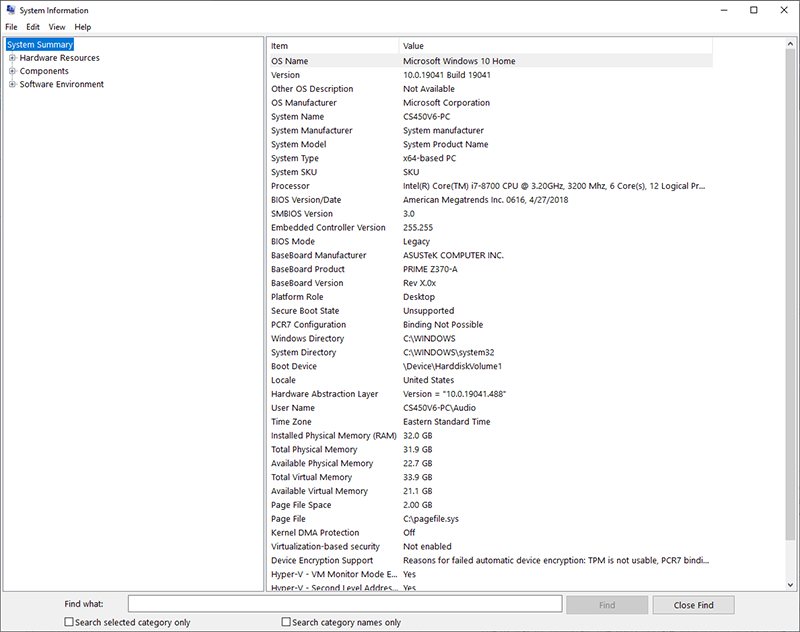Enable Search category names only
Image resolution: width=800 pixels, height=632 pixels.
pyautogui.click(x=286, y=622)
